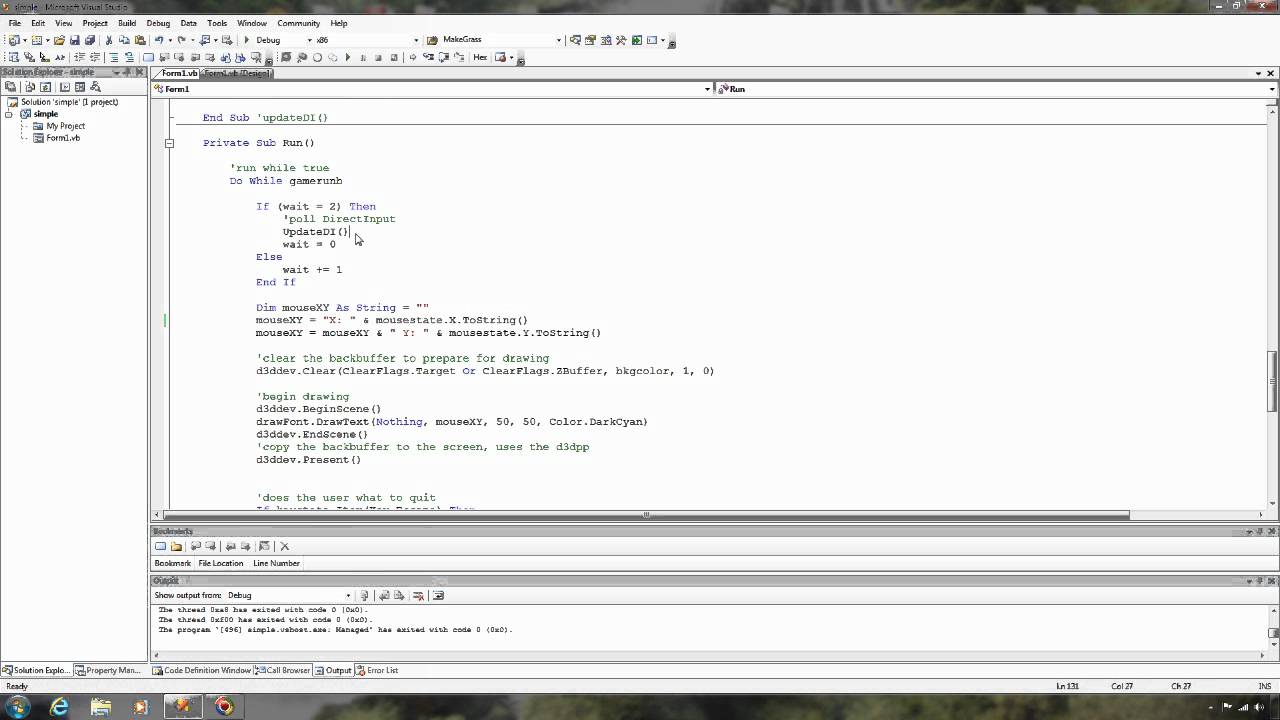Open the Windows Explorer folder taskbar icon
This screenshot has height=720, width=1280.
click(x=101, y=707)
